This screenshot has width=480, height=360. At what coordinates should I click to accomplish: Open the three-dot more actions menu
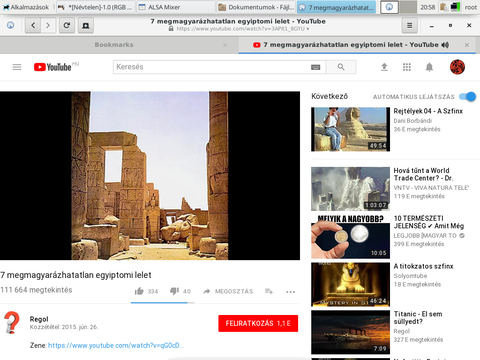click(291, 292)
